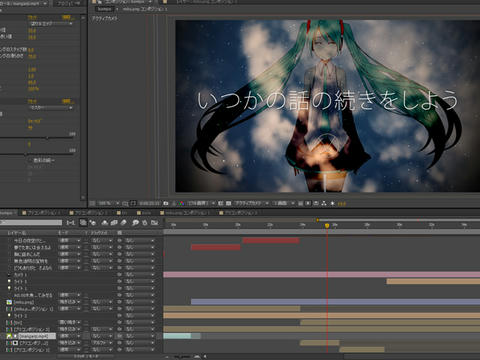Open the lower effect controls dropdown under the second reset

[51, 108]
